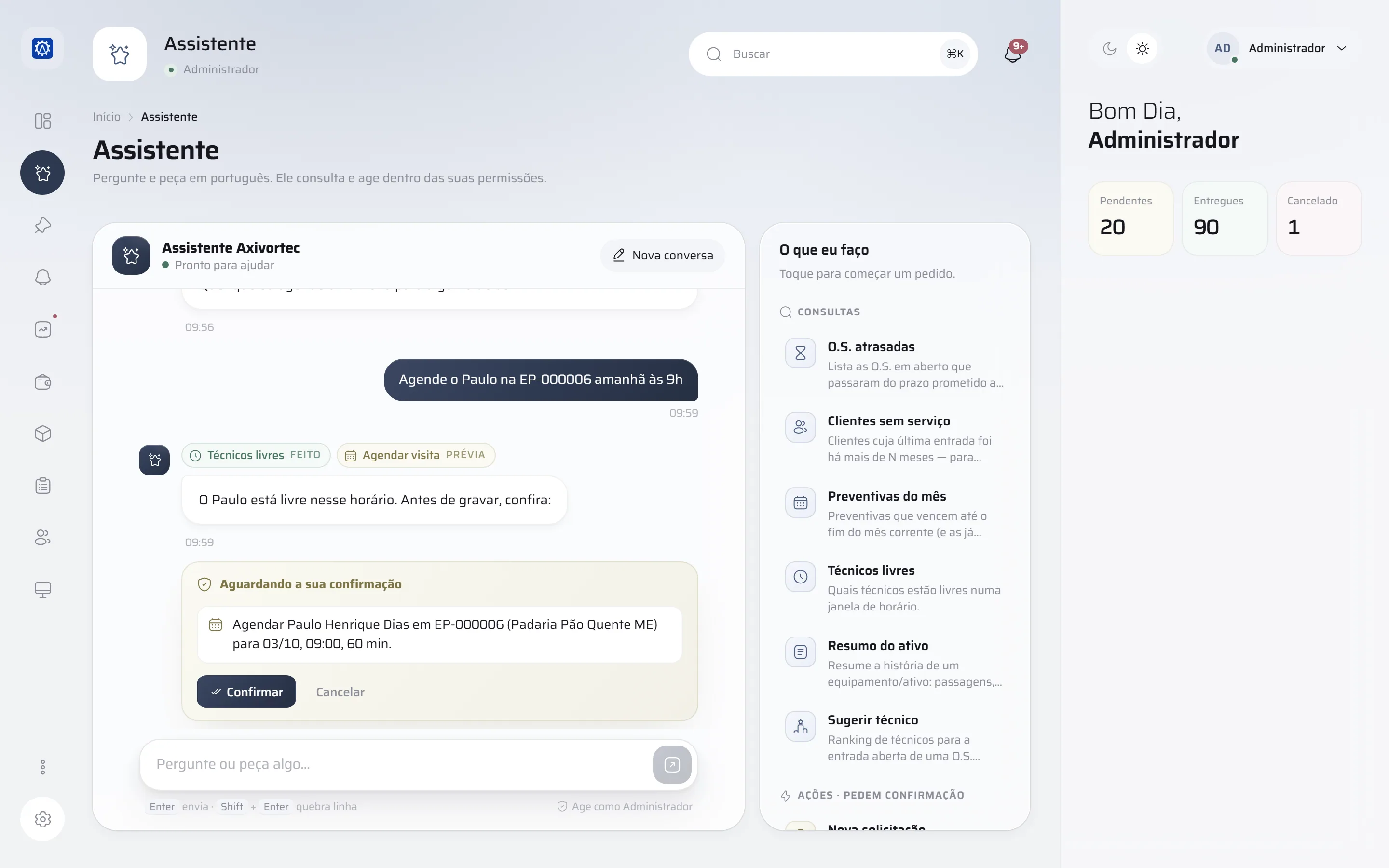Go to Início breadcrumb link

click(107, 117)
